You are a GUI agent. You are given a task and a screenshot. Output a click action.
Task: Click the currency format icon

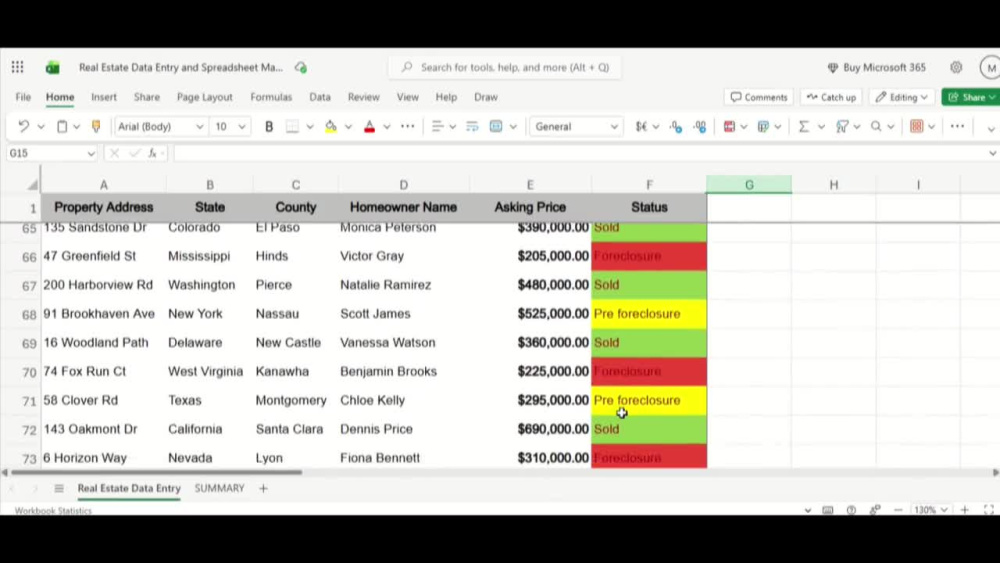pyautogui.click(x=641, y=126)
